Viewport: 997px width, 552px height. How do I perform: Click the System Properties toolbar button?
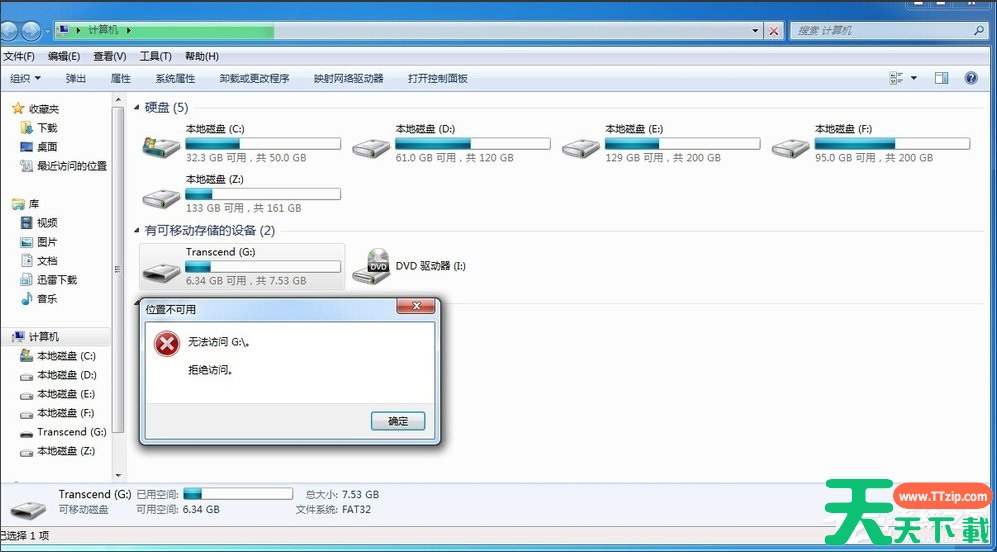175,78
